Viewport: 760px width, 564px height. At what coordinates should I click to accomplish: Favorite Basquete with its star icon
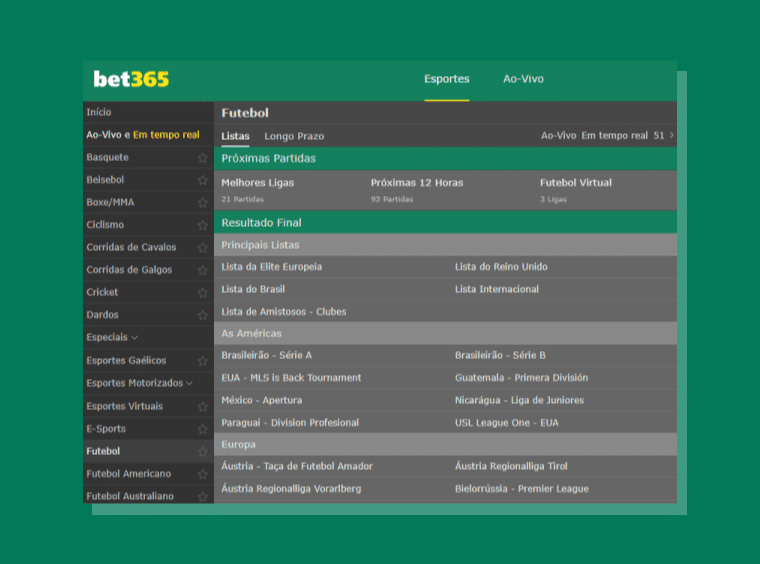point(203,157)
